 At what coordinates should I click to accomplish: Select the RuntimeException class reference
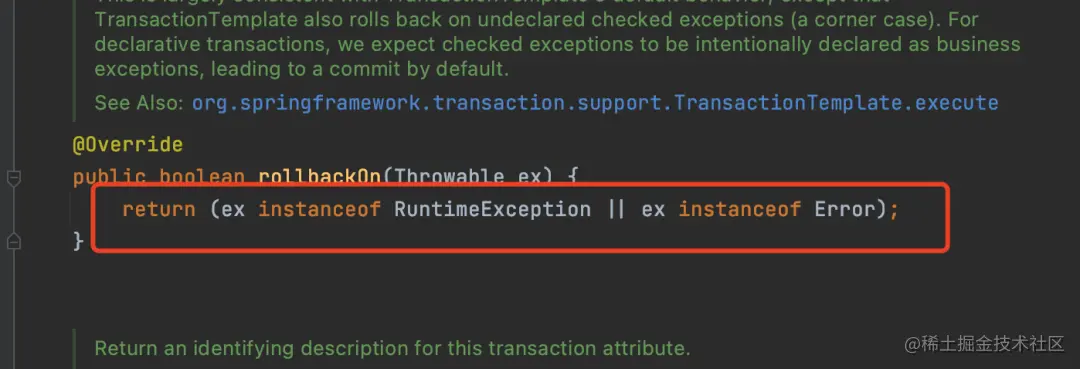[x=492, y=209]
